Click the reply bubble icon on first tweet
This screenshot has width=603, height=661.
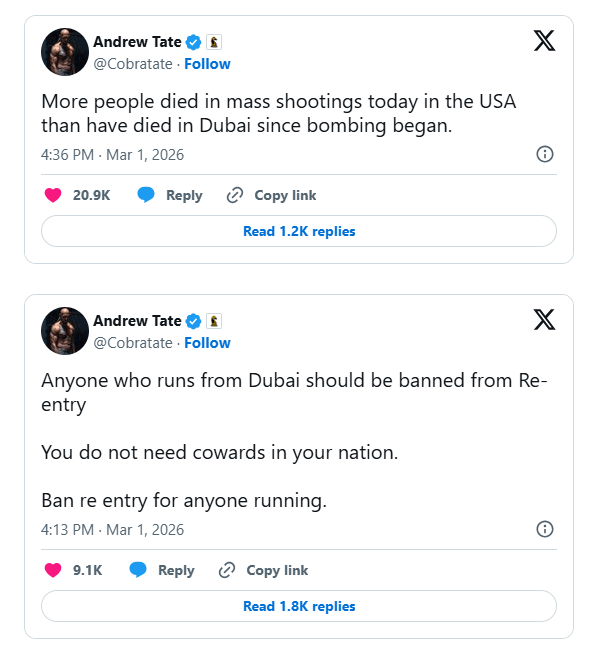pos(146,195)
